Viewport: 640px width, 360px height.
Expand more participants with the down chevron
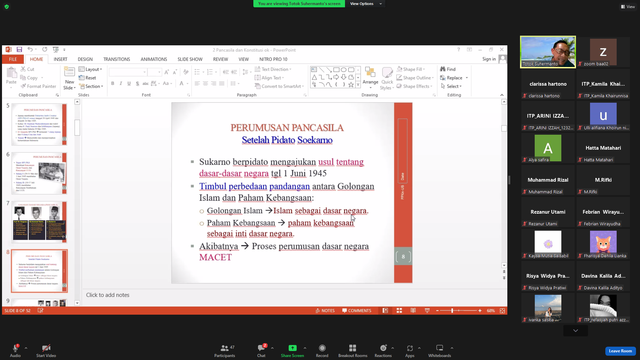point(576,331)
